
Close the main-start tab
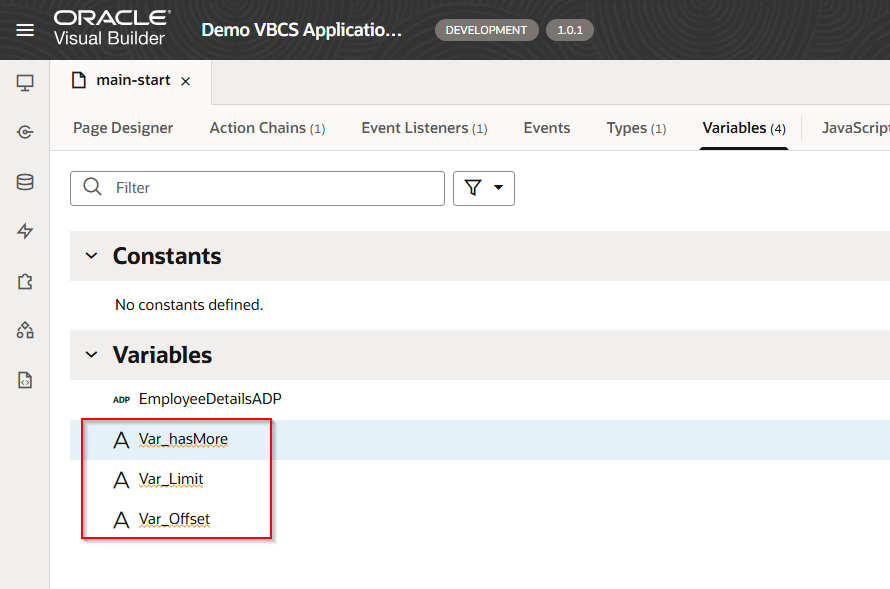[185, 81]
